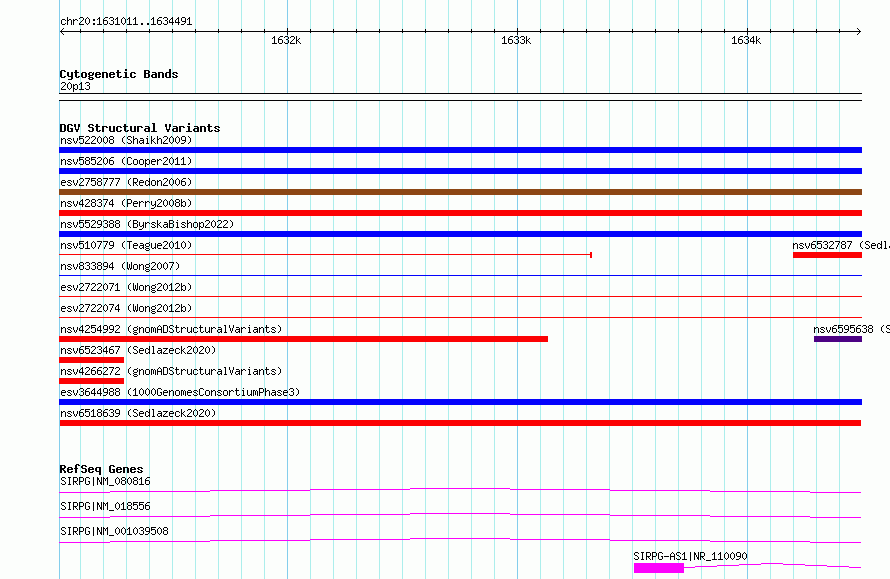The image size is (890, 579).
Task: Click the red nsv6518639 variant bar
Action: pyautogui.click(x=460, y=423)
